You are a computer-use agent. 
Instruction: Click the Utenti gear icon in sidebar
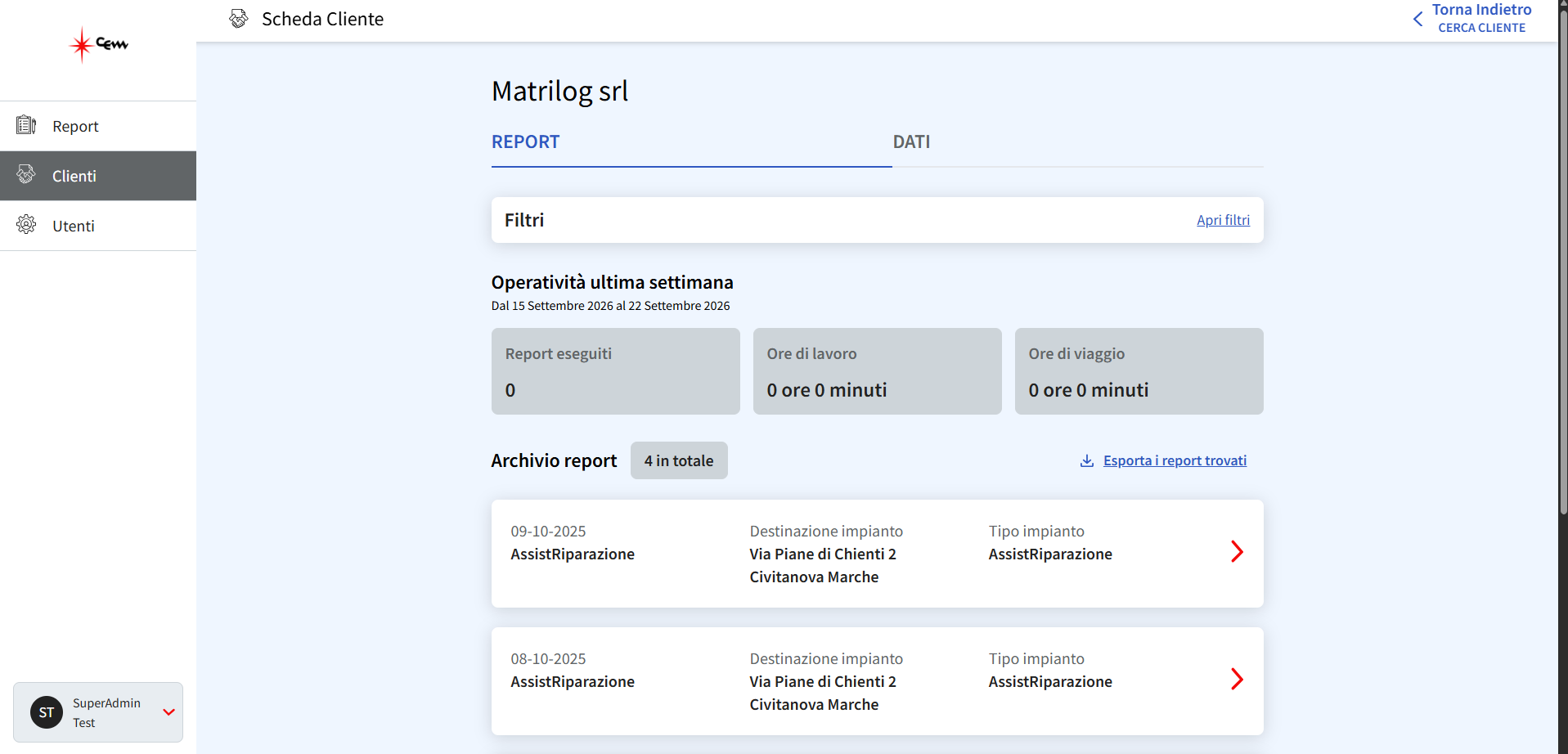[x=26, y=224]
